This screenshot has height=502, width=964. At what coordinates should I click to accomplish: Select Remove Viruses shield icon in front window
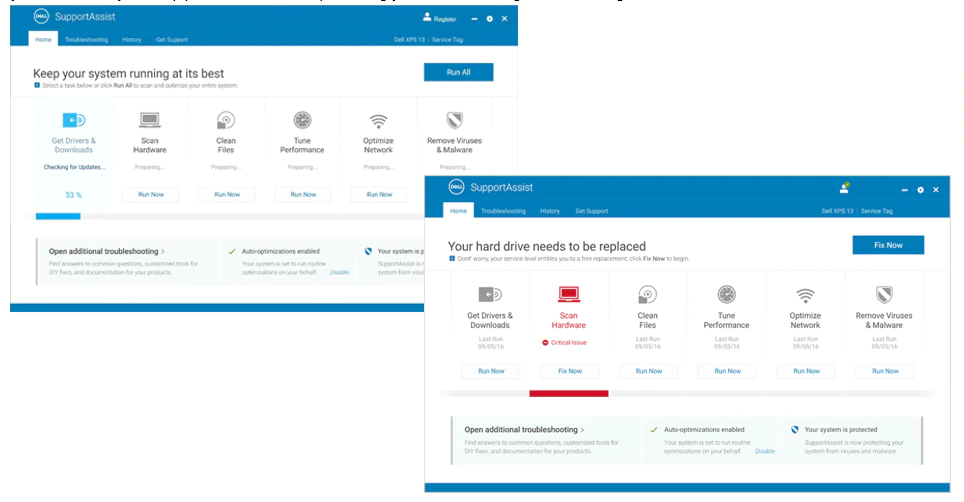(884, 295)
